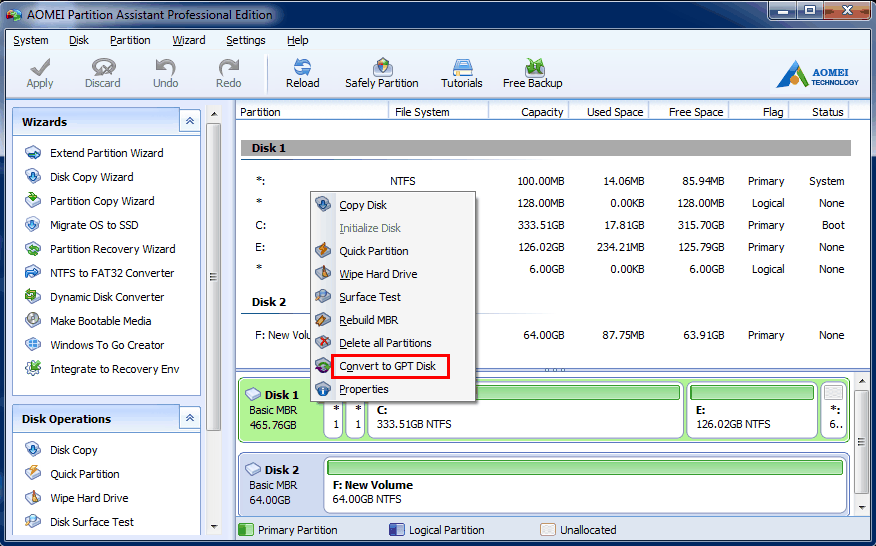Click the Undo arrow icon

point(165,68)
